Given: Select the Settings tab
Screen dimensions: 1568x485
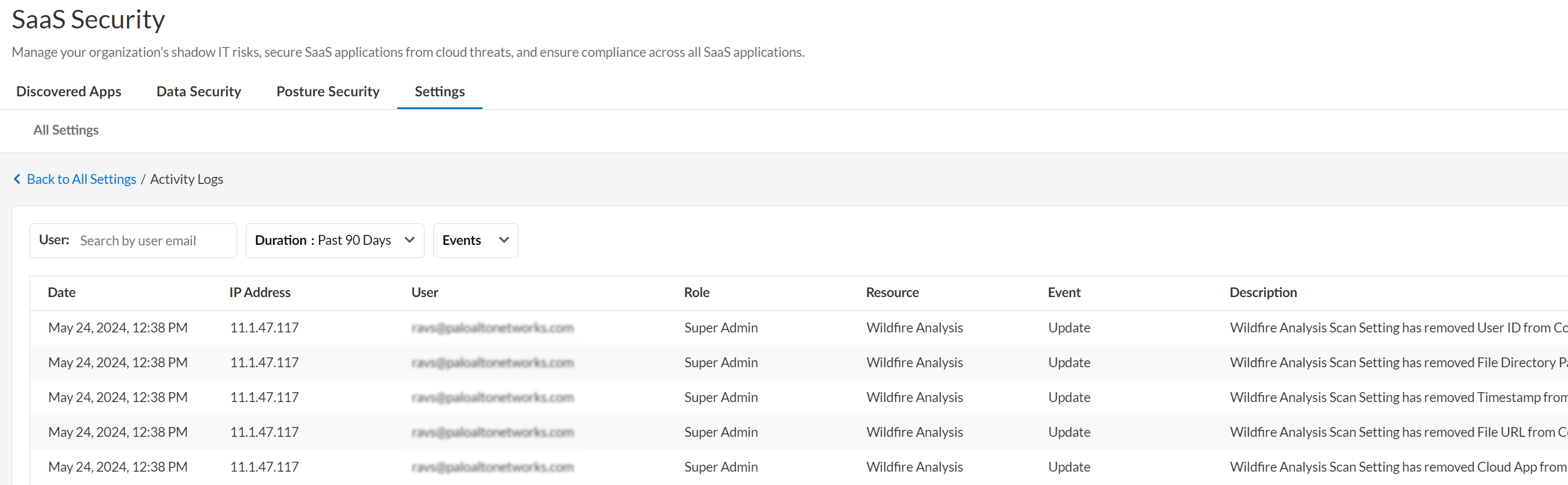Looking at the screenshot, I should 440,92.
